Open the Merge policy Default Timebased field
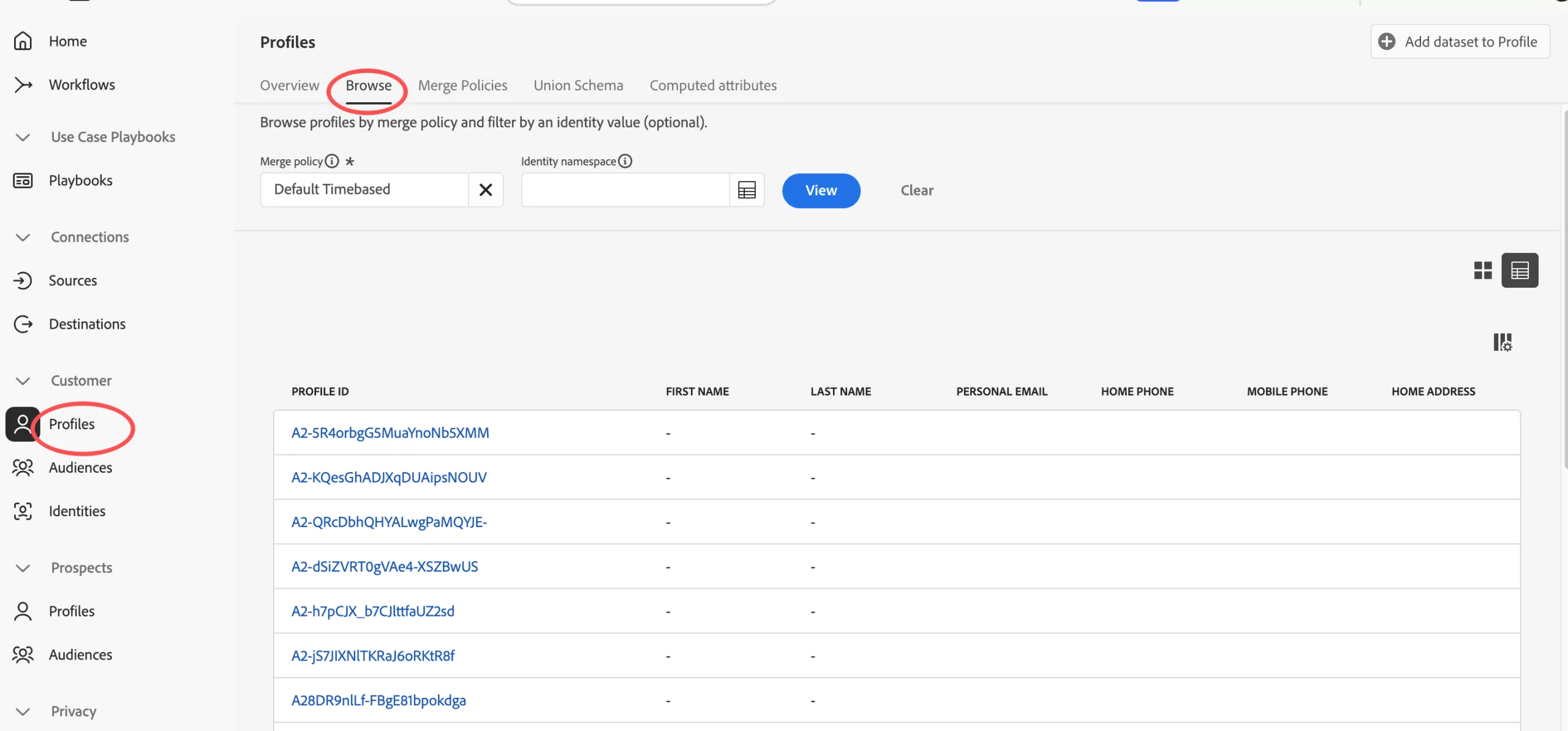This screenshot has width=1568, height=731. coord(364,190)
